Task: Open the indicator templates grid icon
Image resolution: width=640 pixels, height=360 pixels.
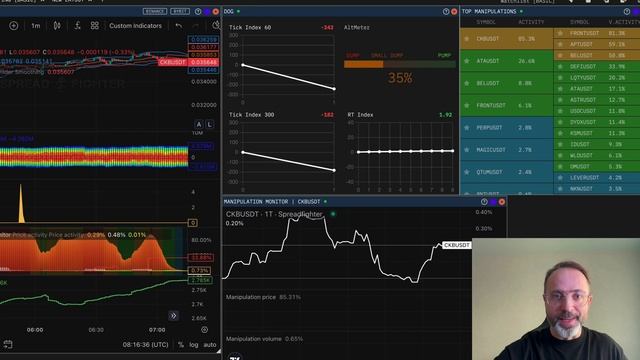Action: 94,26
